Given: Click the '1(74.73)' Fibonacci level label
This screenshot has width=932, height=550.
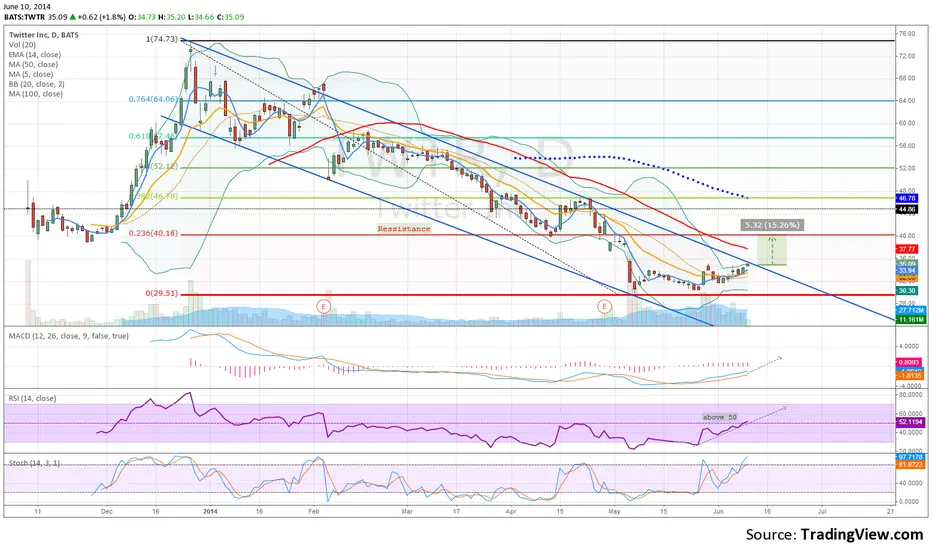Looking at the screenshot, I should coord(162,39).
